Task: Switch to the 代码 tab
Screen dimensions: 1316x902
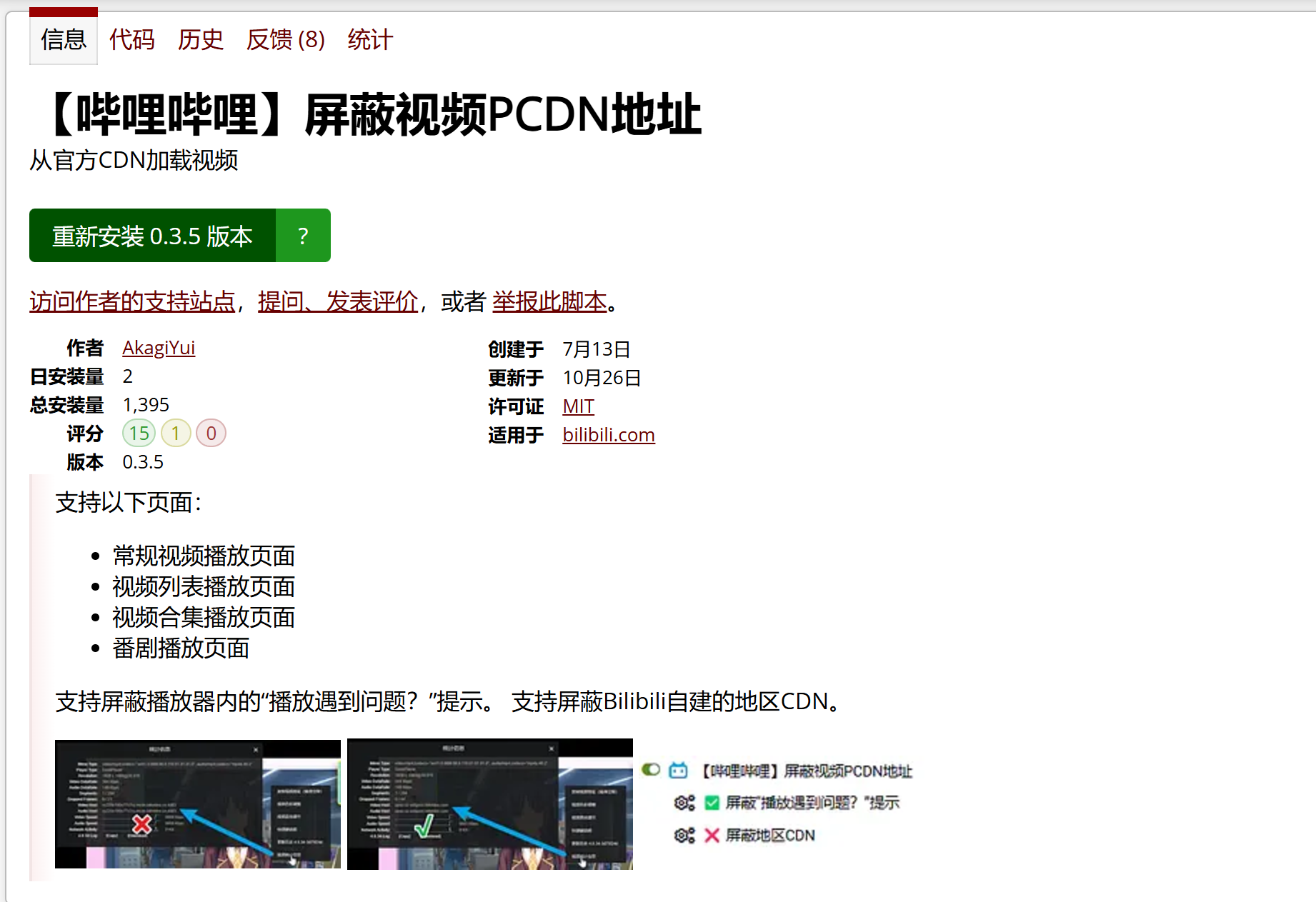Action: click(131, 39)
